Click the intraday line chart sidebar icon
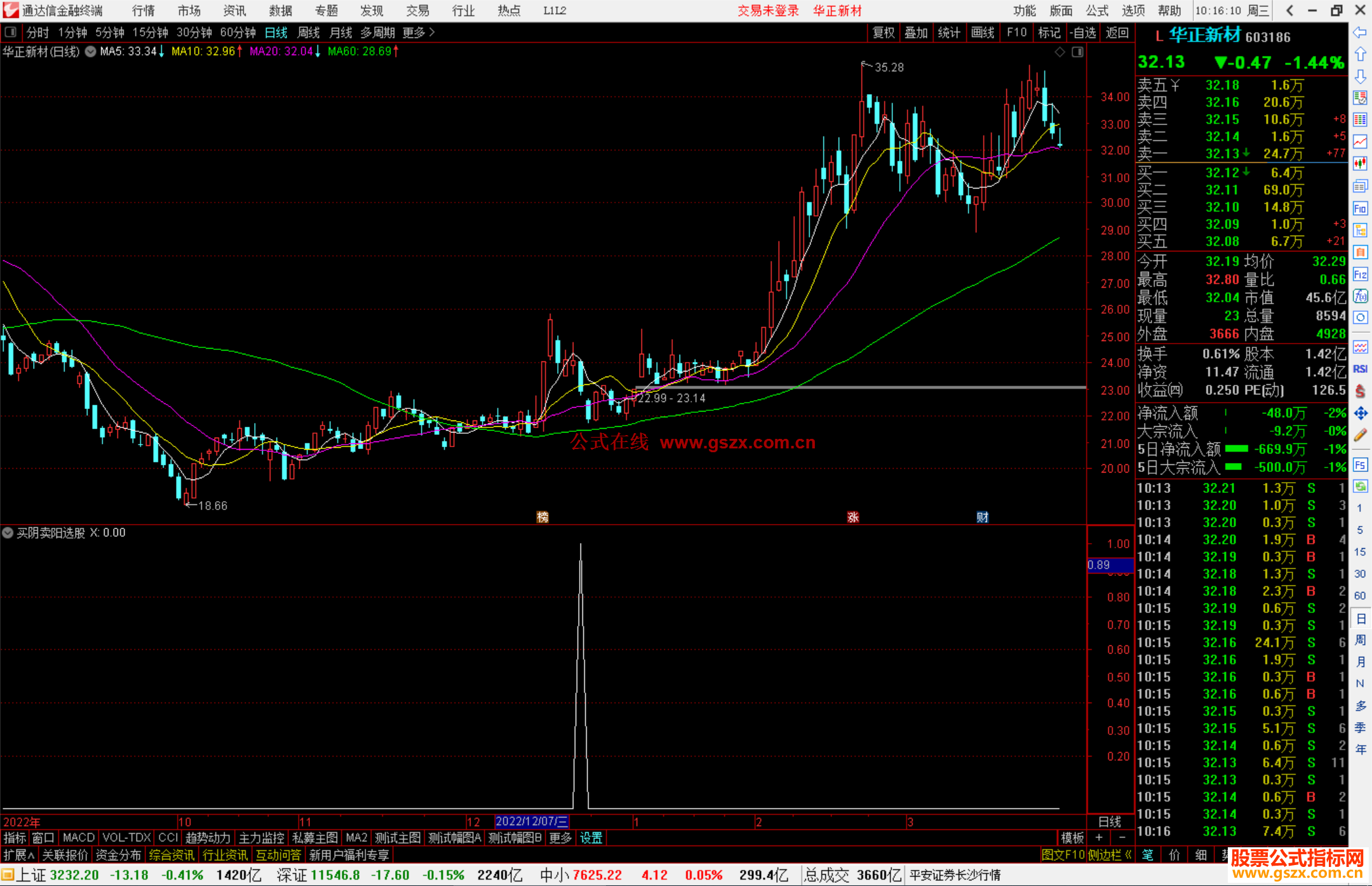Image resolution: width=1372 pixels, height=886 pixels. coord(1360,141)
